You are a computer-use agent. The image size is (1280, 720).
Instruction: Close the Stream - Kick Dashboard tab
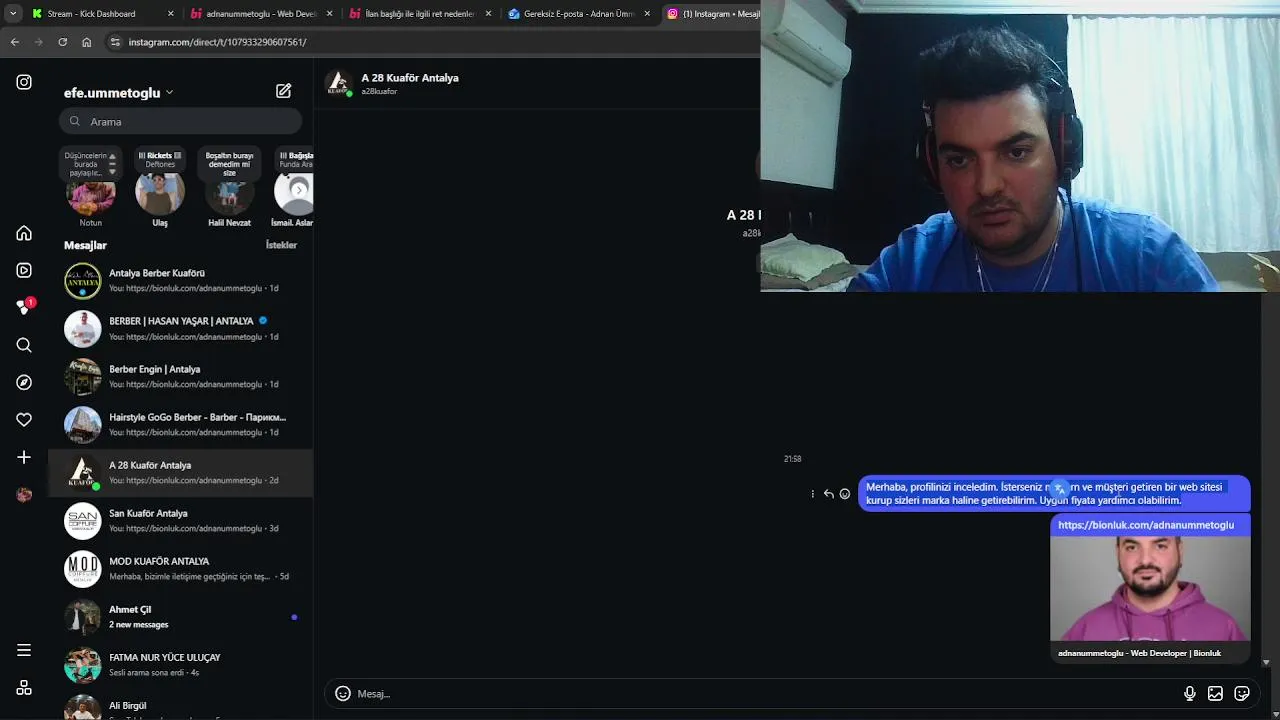(171, 14)
